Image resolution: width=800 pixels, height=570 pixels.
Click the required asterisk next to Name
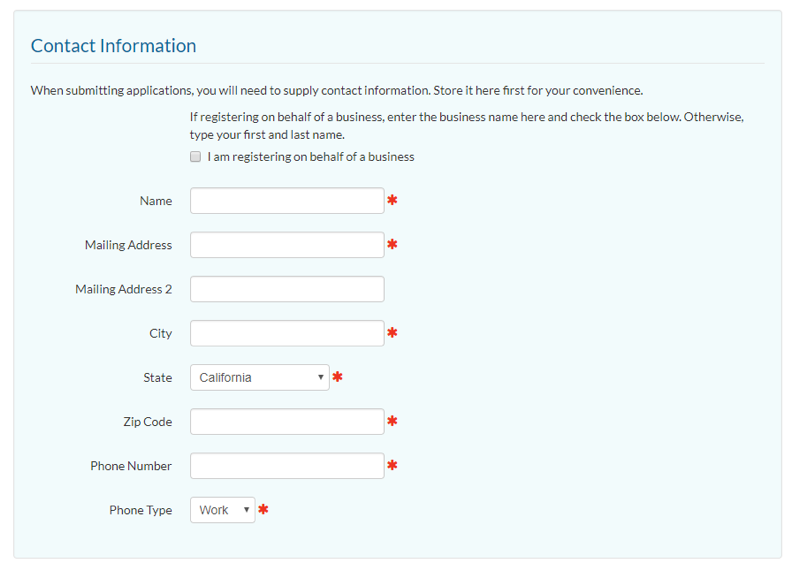pyautogui.click(x=392, y=200)
